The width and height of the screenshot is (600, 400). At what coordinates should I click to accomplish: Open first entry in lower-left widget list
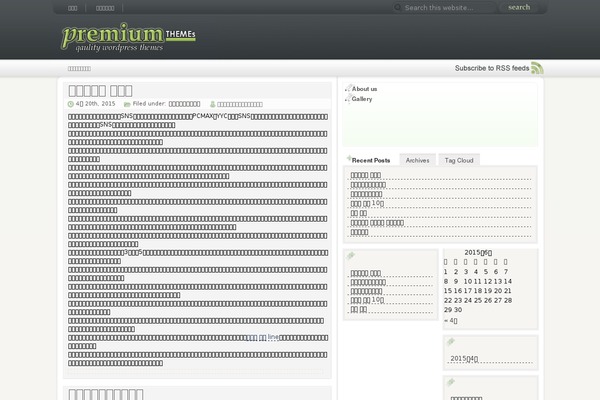365,273
